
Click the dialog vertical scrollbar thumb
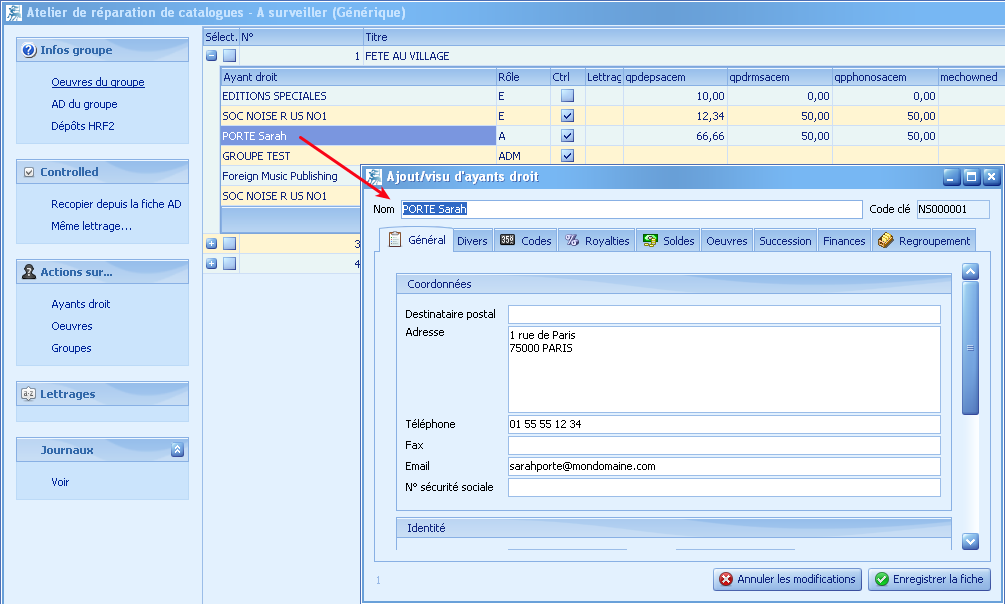970,348
